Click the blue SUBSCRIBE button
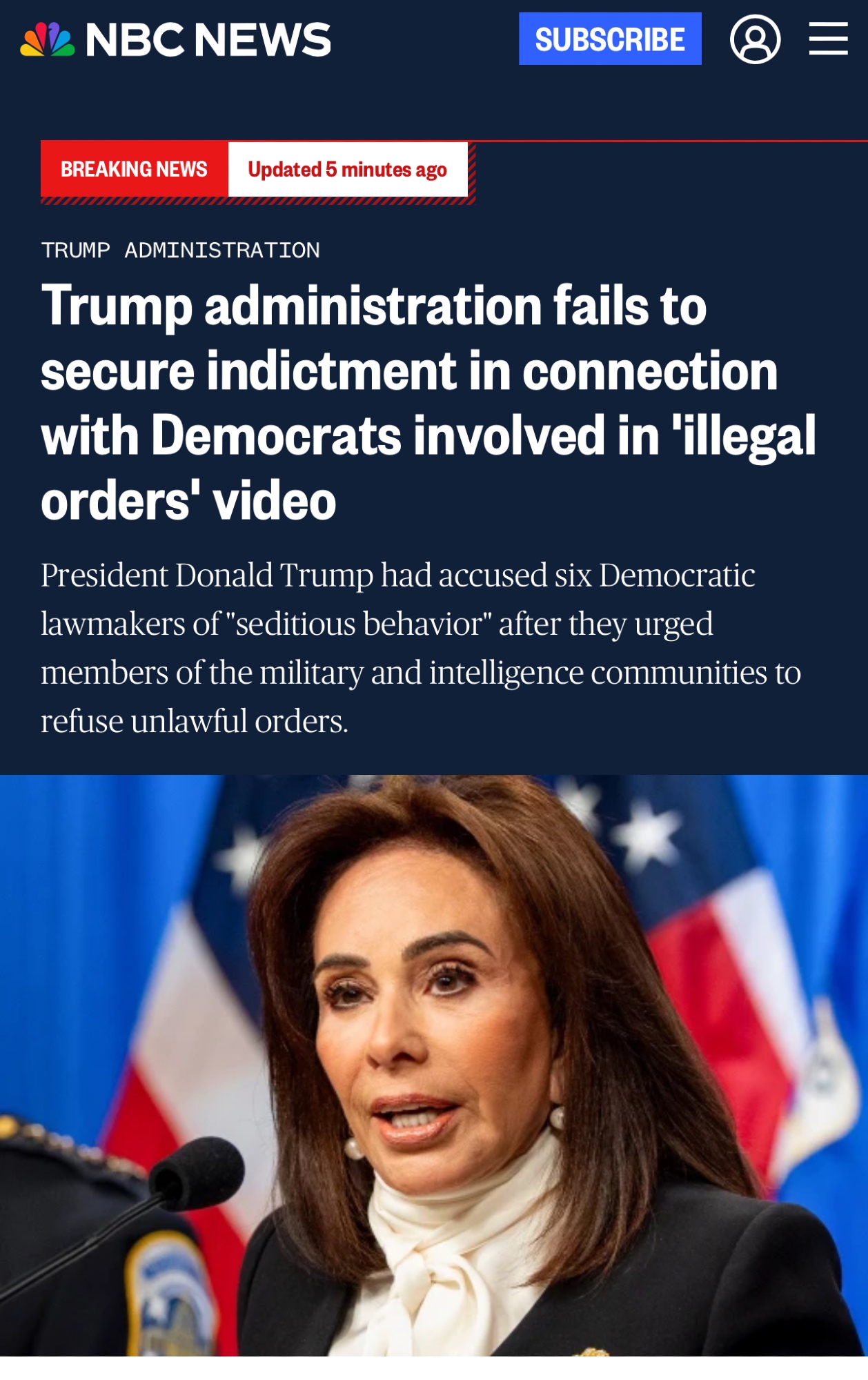Screen dimensions: 868x1380 pyautogui.click(x=610, y=39)
